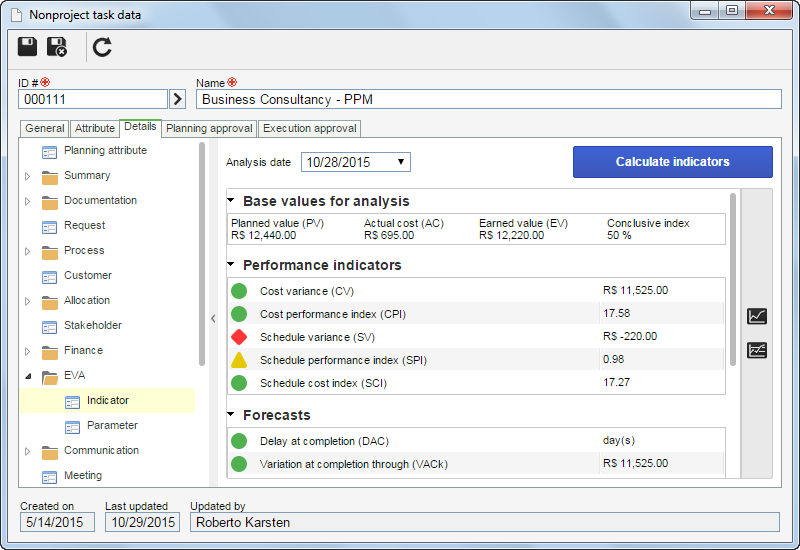Click the Parameter form icon
The image size is (800, 550).
(72, 427)
